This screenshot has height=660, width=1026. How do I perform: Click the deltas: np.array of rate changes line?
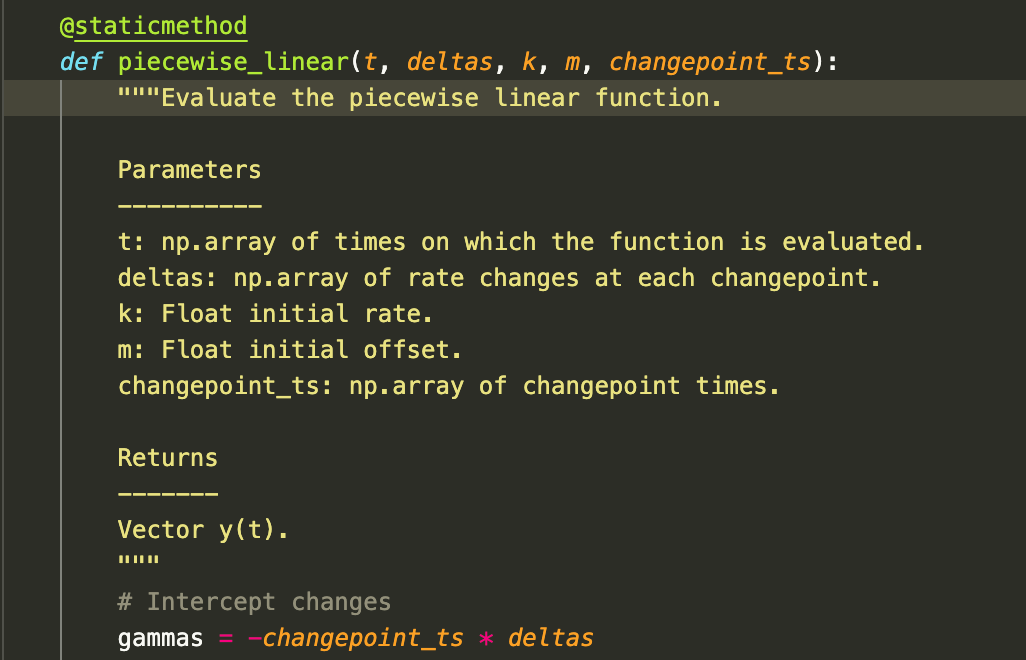[x=499, y=278]
